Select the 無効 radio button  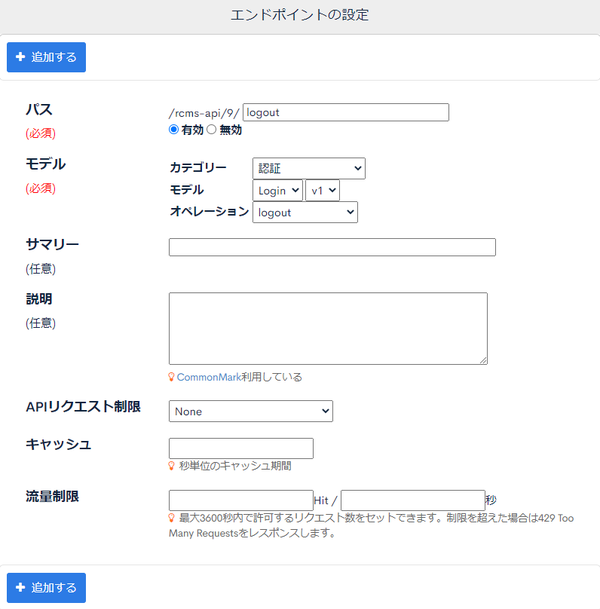tap(211, 129)
